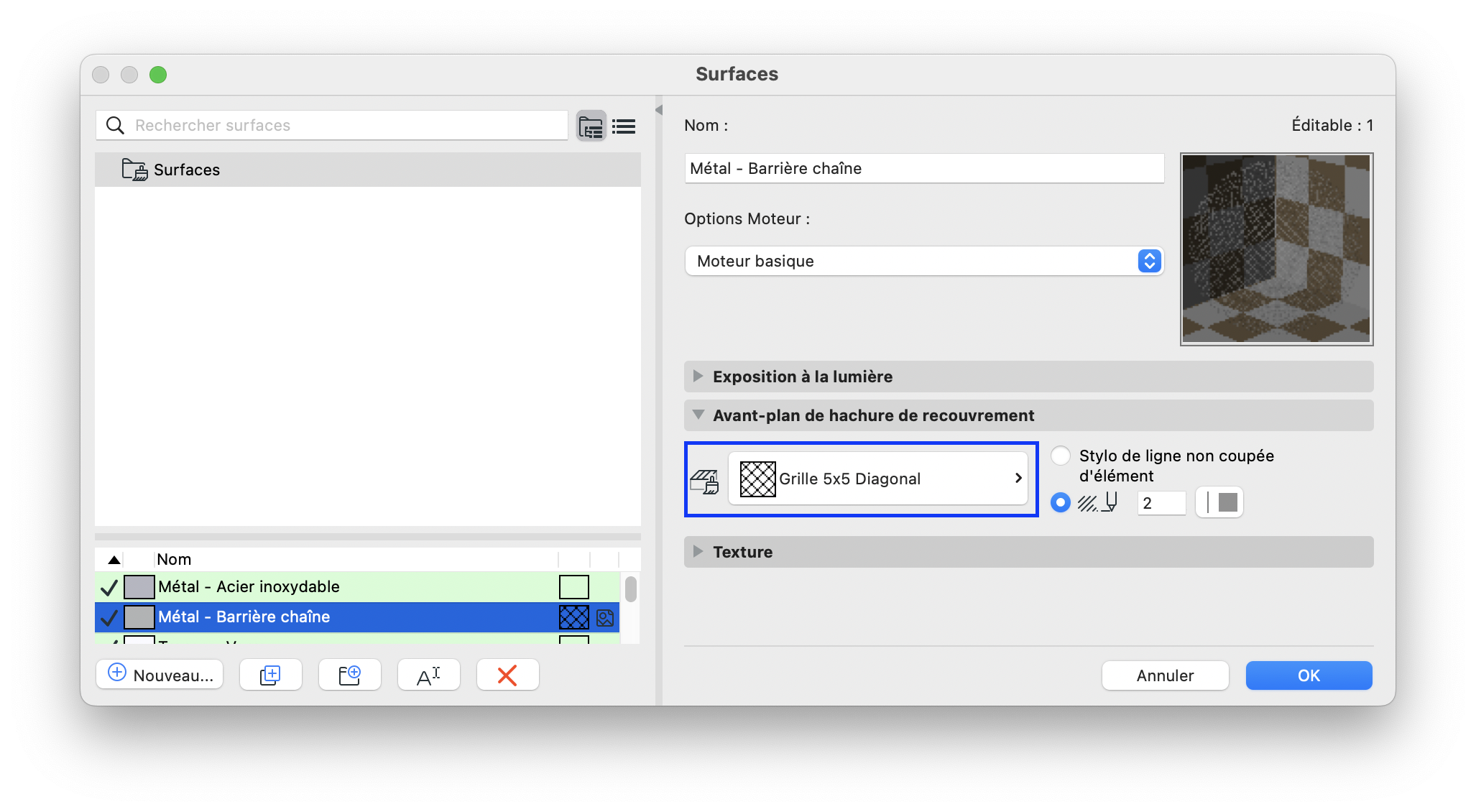Delete surface with red X button
This screenshot has width=1476, height=812.
click(507, 675)
